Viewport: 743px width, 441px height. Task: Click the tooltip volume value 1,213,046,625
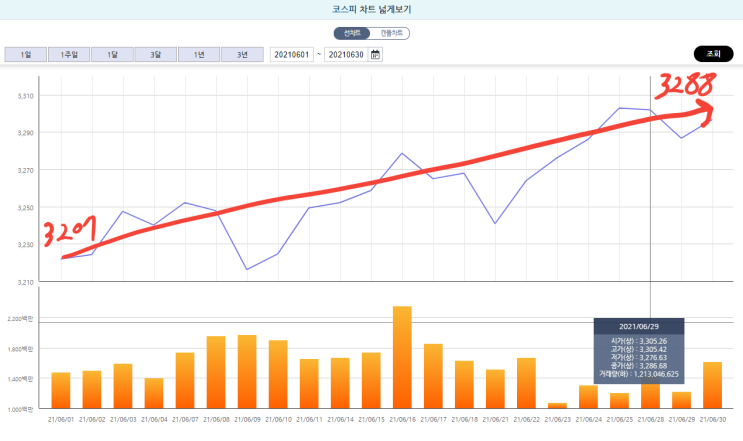tap(656, 374)
